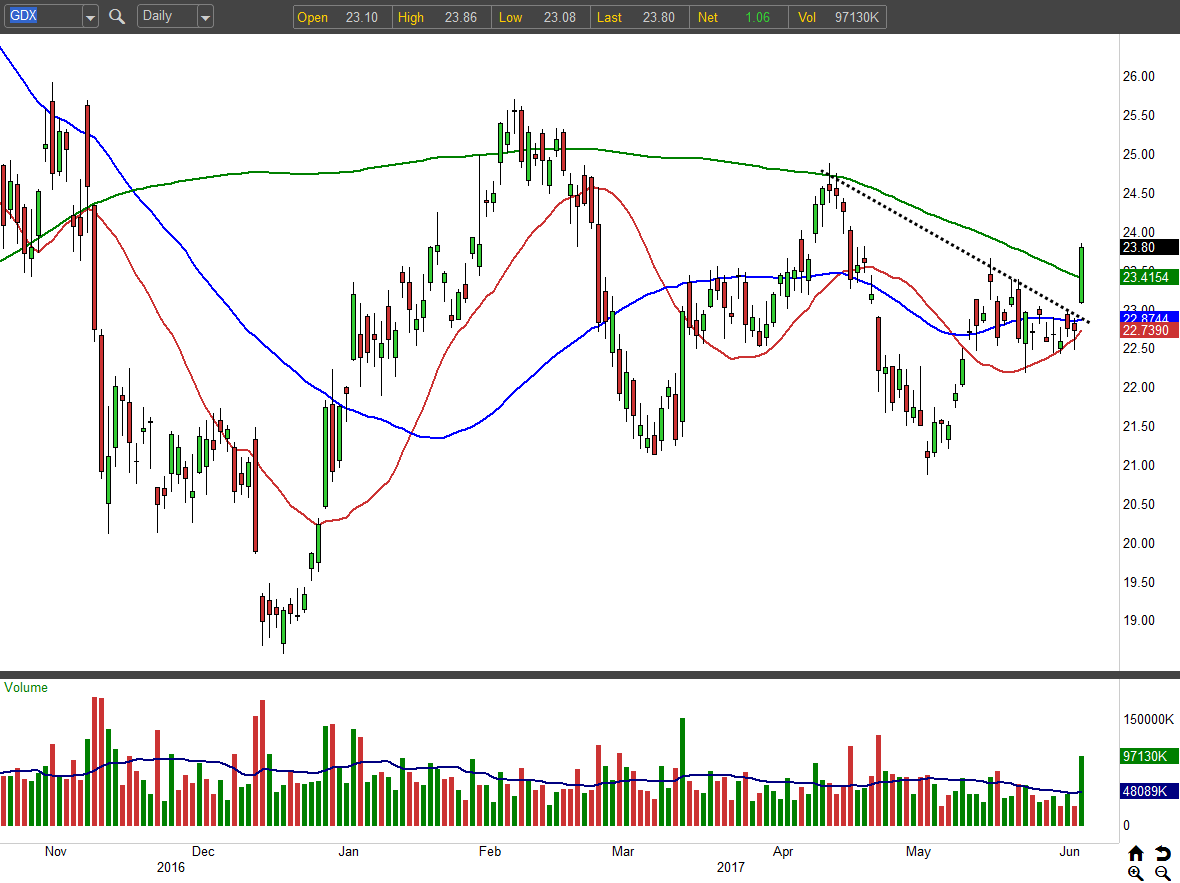Click the latest green volume bar

click(1081, 791)
